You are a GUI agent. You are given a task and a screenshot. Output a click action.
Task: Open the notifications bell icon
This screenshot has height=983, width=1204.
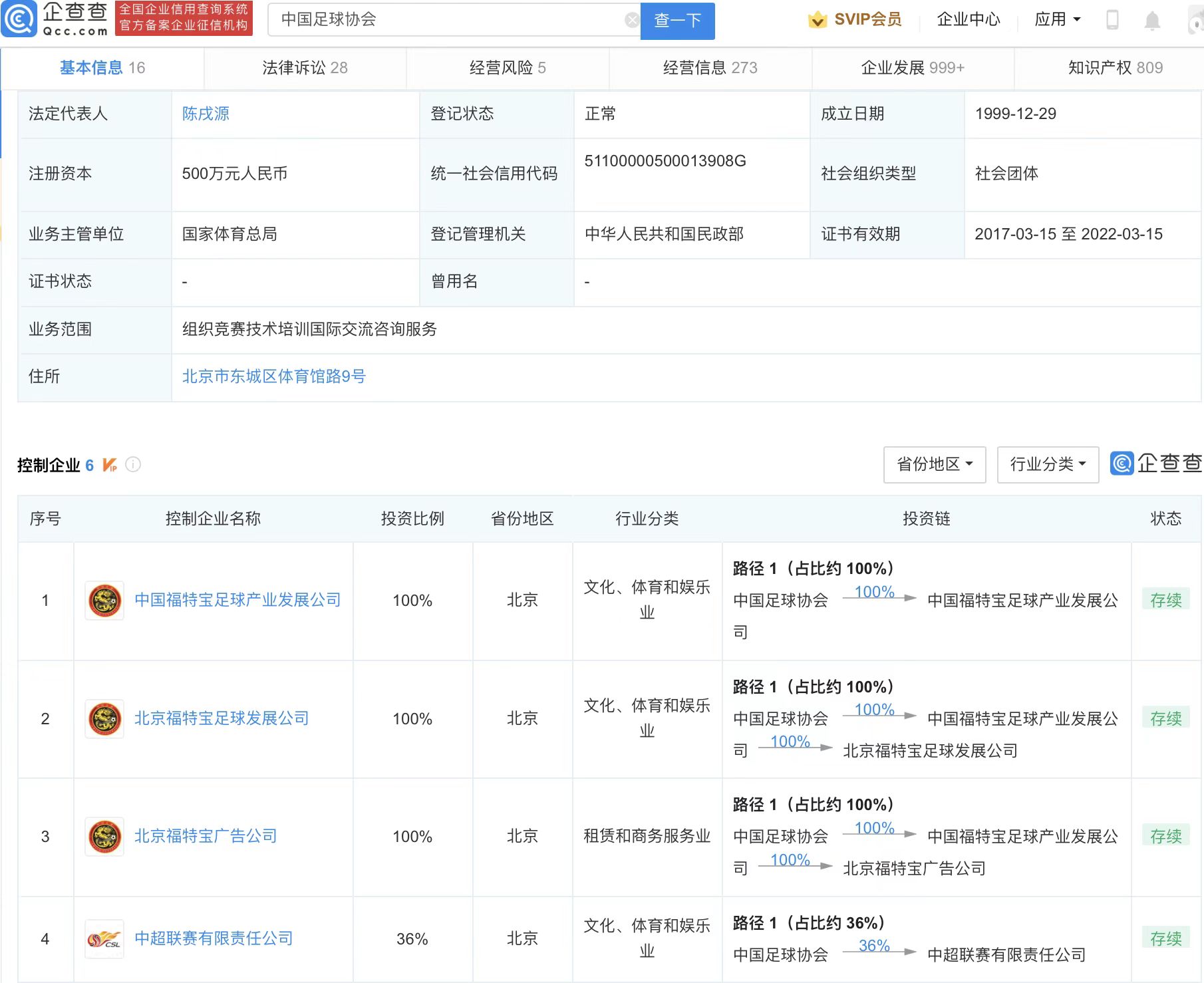[1152, 21]
